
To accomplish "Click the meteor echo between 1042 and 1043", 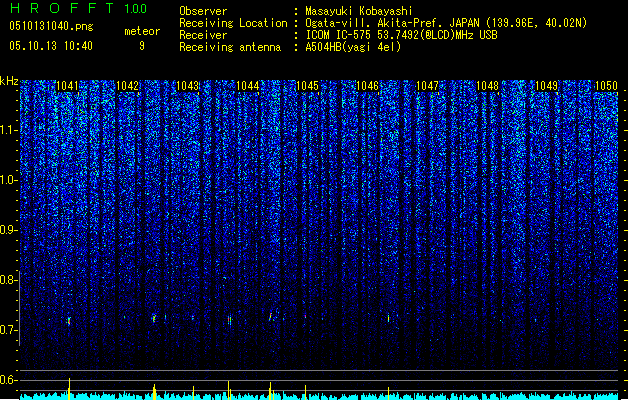I will pyautogui.click(x=154, y=319).
